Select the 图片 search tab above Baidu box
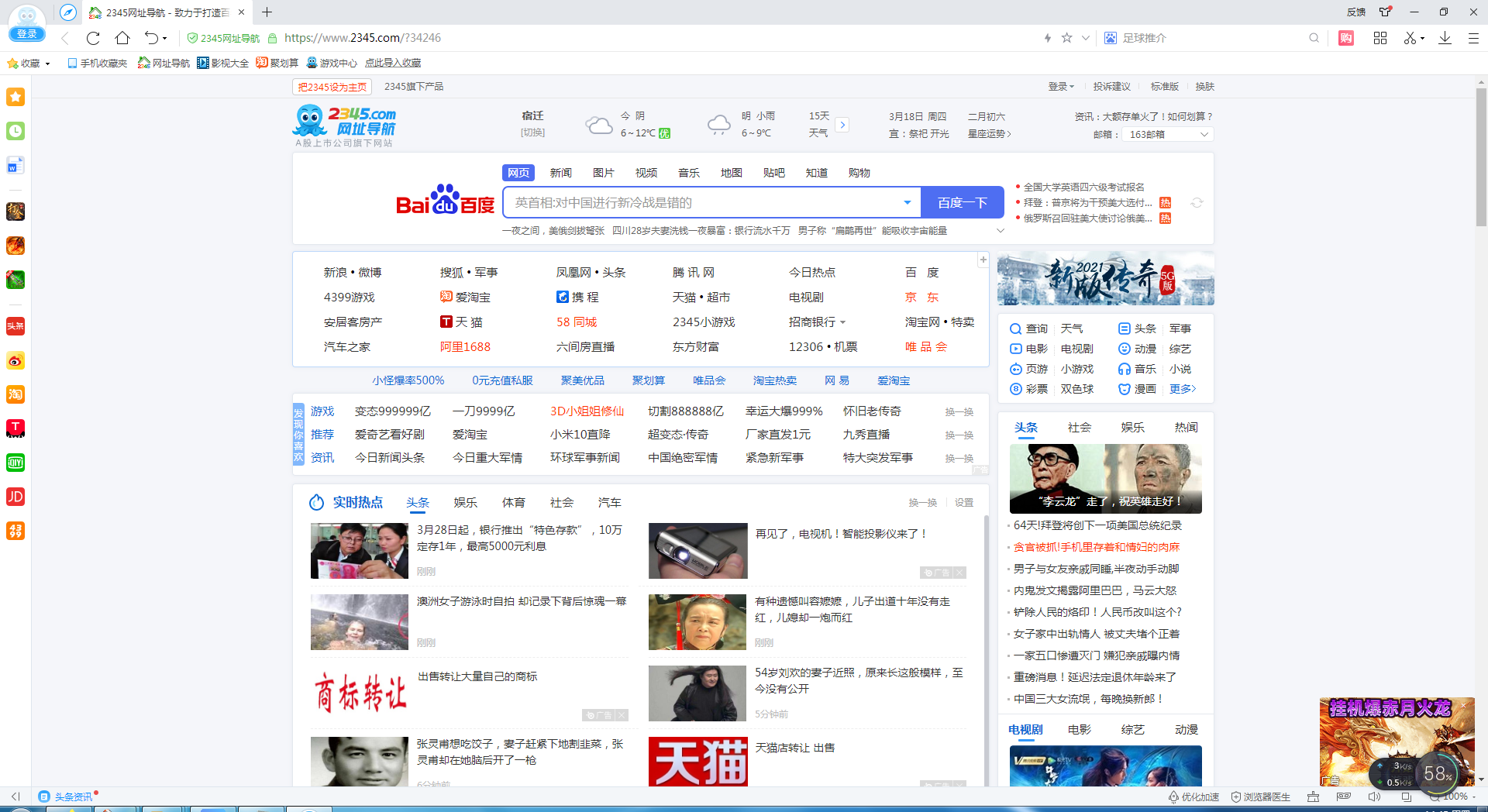The image size is (1488, 812). coord(603,173)
